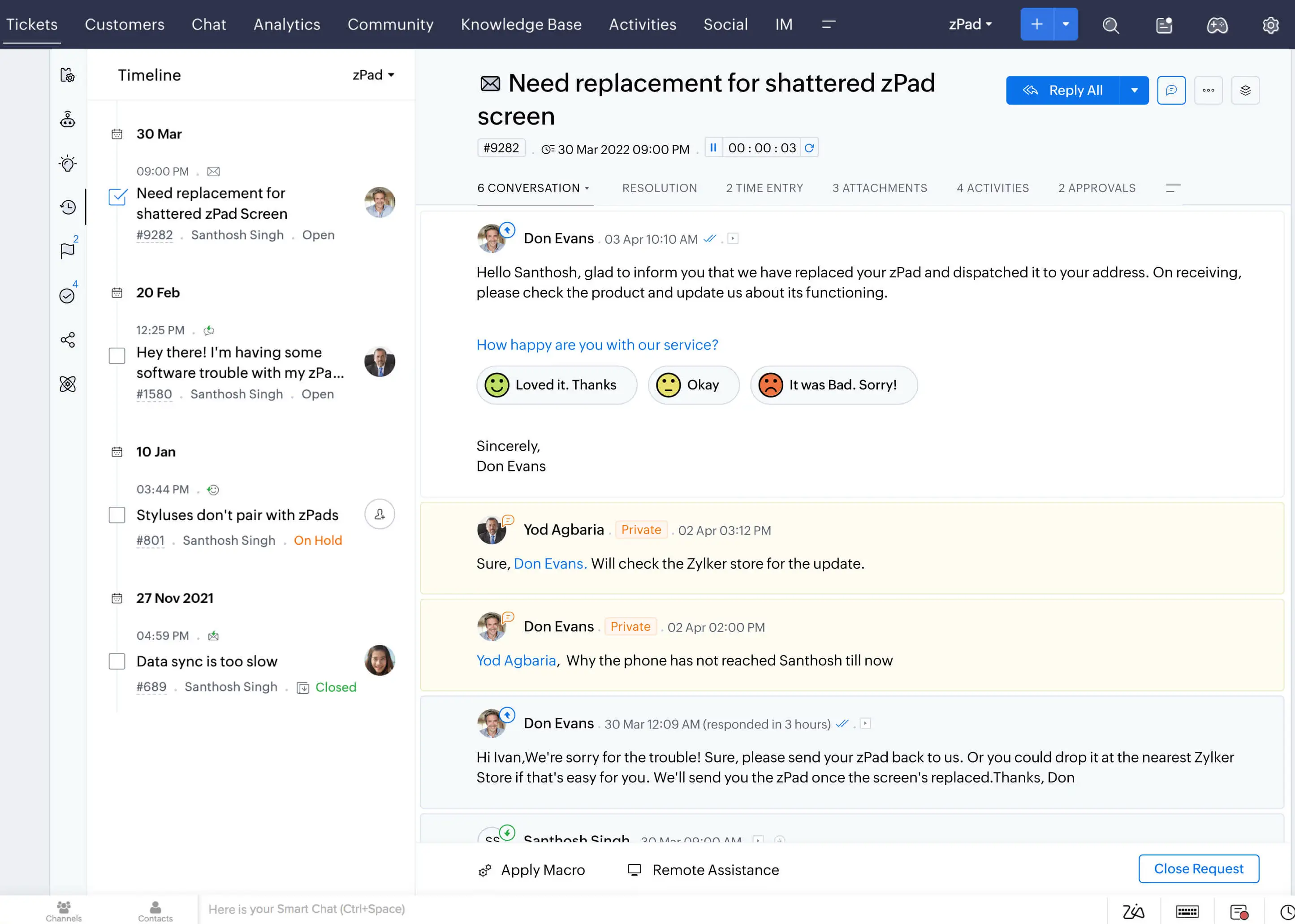Viewport: 1295px width, 924px height.
Task: Focus the Smart Chat input field
Action: coord(652,910)
